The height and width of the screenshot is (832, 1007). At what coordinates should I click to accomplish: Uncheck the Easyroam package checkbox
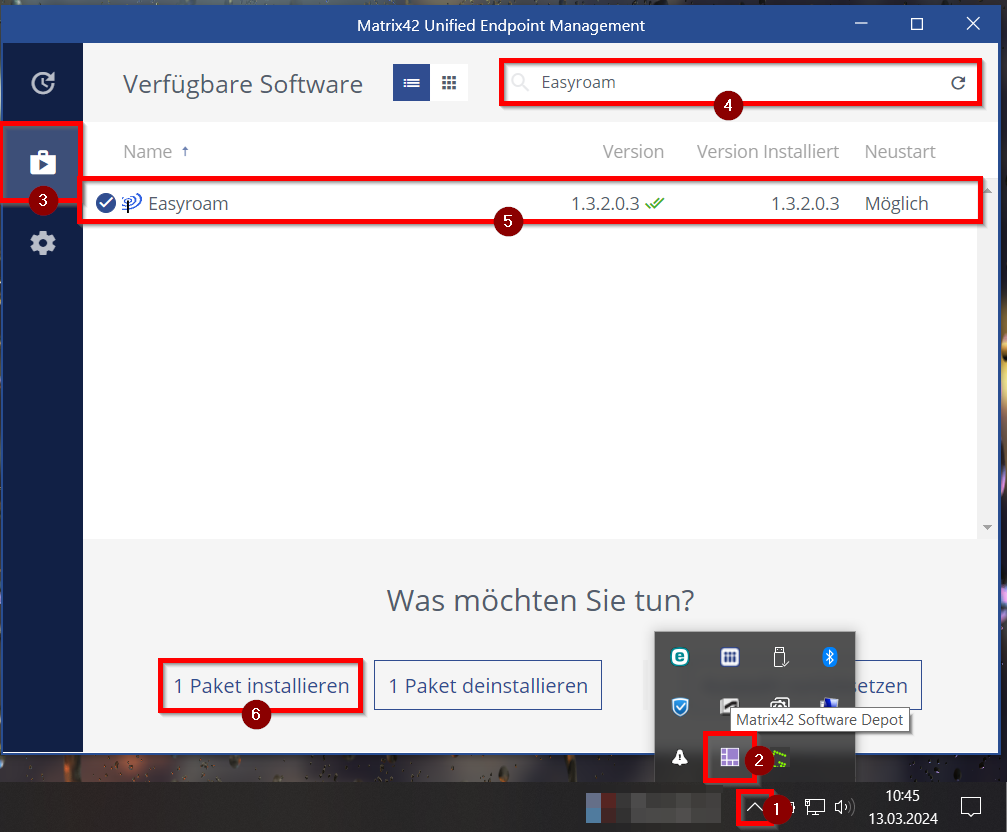(x=106, y=203)
